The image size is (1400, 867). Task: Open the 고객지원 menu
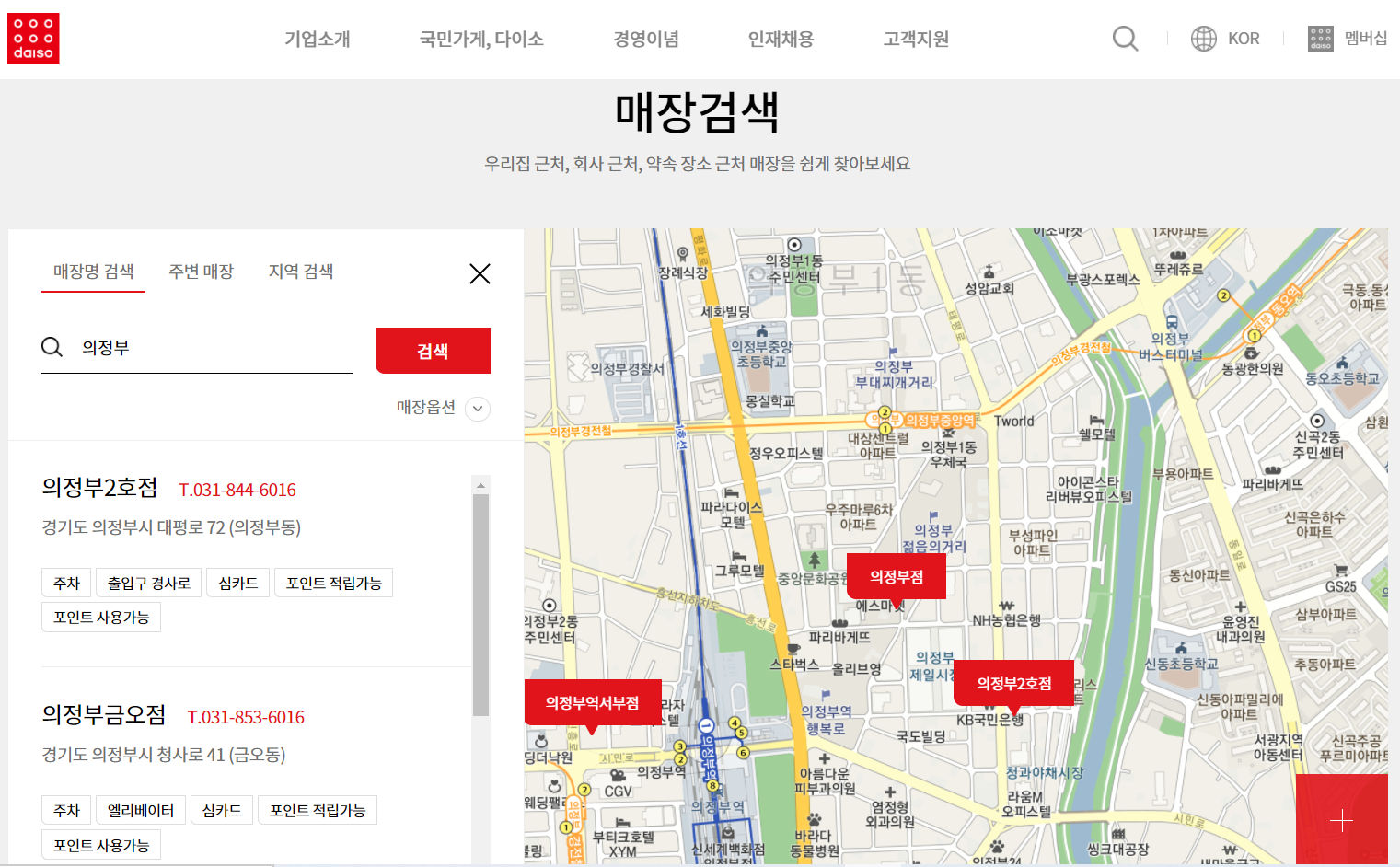click(x=916, y=39)
